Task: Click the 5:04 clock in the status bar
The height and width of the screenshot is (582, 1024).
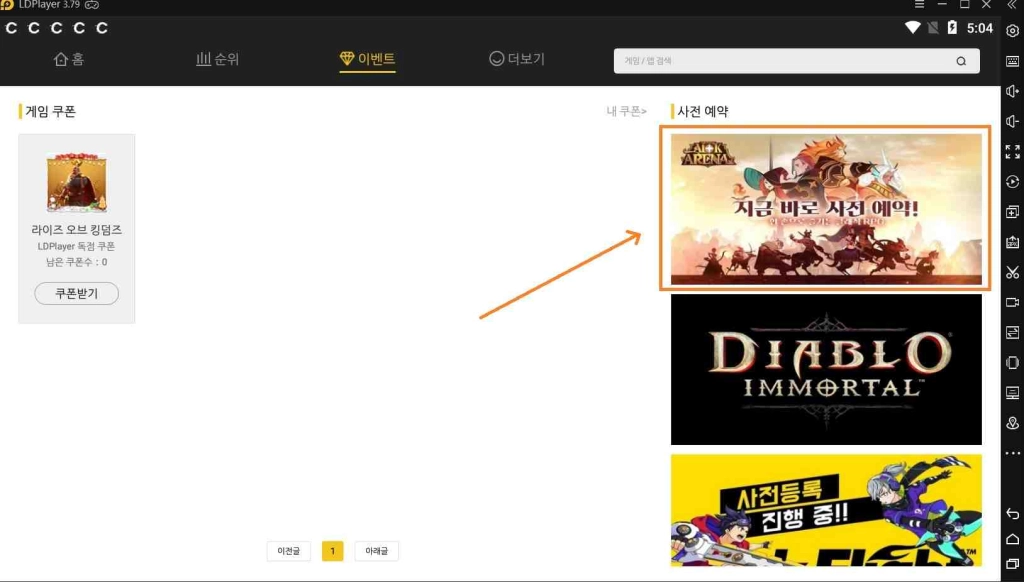Action: pyautogui.click(x=980, y=28)
